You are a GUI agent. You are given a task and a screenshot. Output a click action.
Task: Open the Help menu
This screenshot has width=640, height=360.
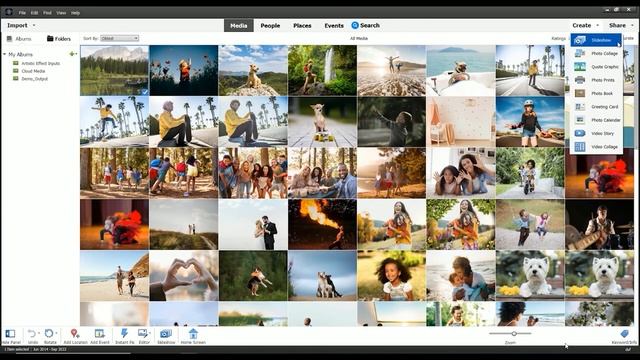(x=76, y=13)
